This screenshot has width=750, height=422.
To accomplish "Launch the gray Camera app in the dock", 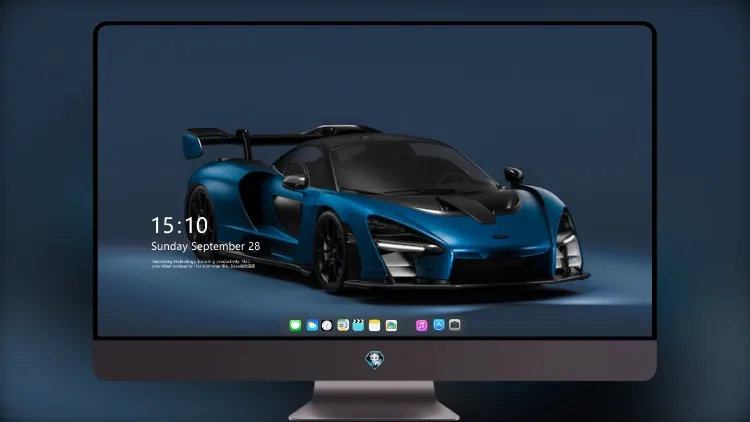I will pos(455,325).
